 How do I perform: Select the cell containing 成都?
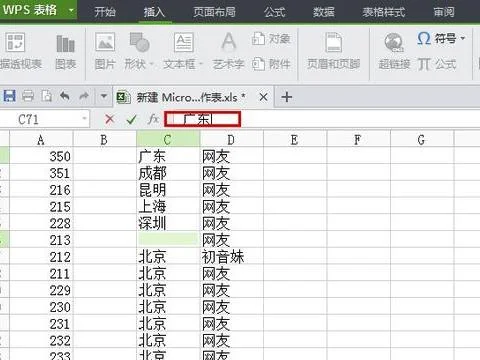tap(168, 173)
